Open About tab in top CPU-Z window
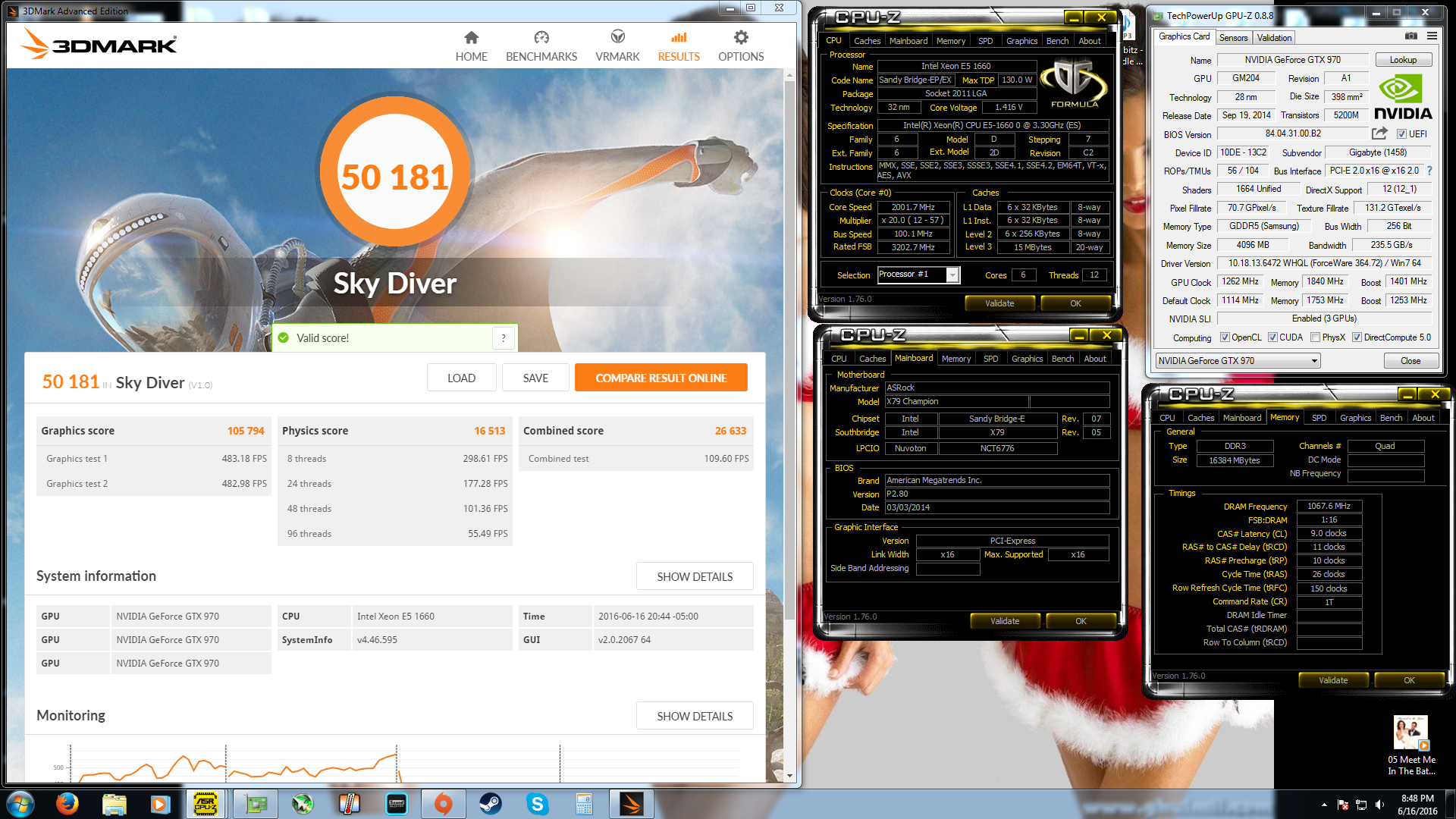Screen dimensions: 1456x819 (1090, 41)
